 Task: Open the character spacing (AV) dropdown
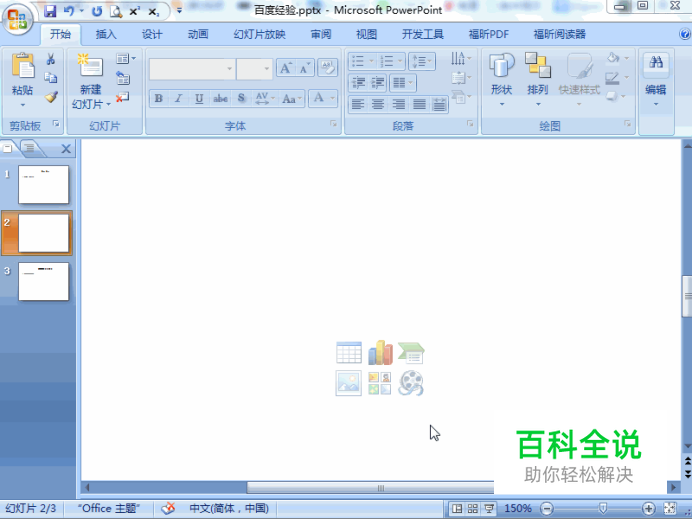click(265, 98)
